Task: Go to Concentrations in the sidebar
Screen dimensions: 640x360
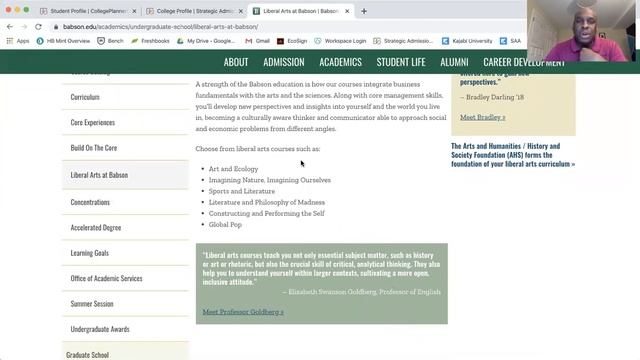Action: [90, 202]
